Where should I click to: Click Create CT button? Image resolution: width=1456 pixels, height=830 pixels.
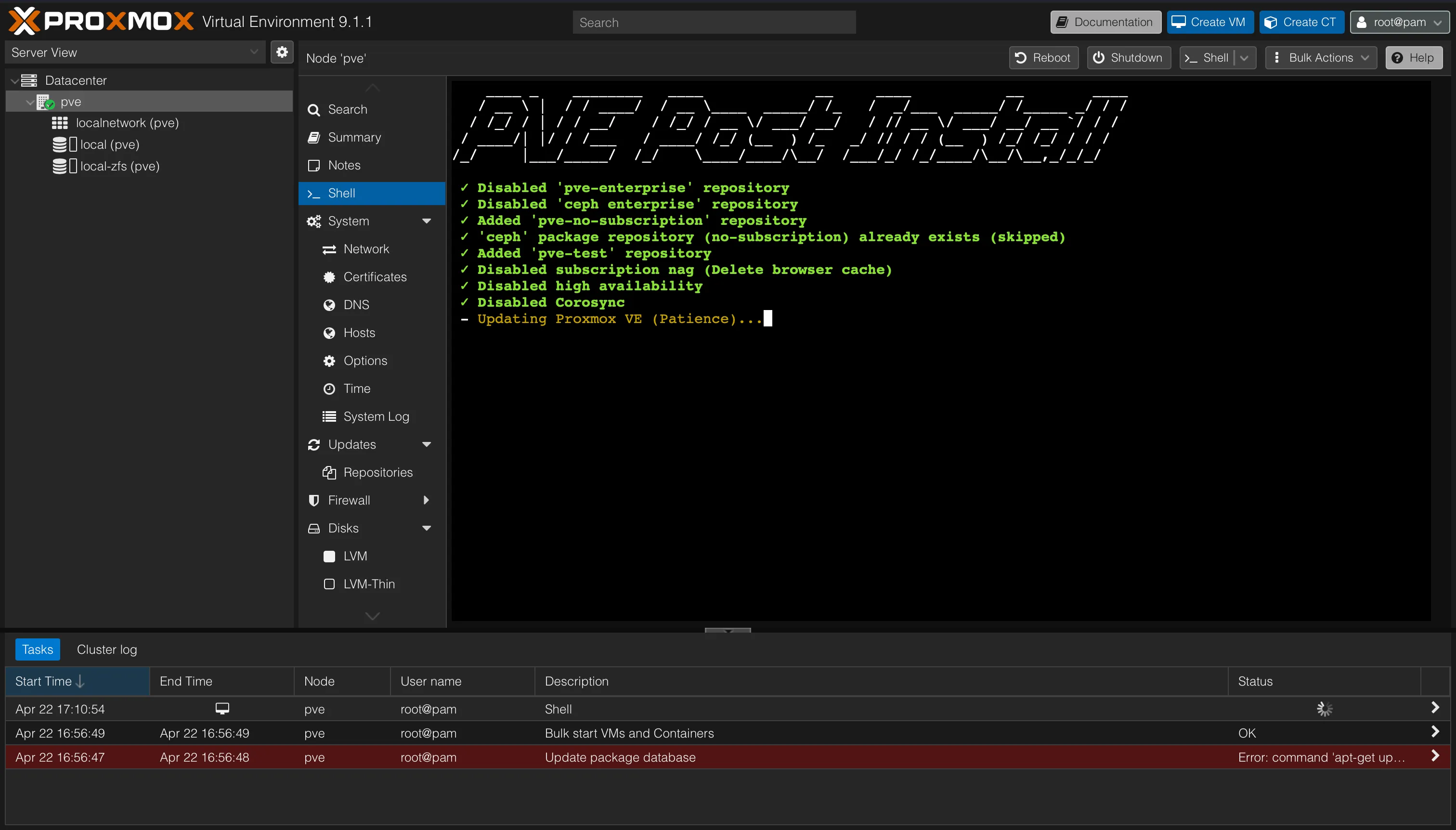click(1301, 22)
